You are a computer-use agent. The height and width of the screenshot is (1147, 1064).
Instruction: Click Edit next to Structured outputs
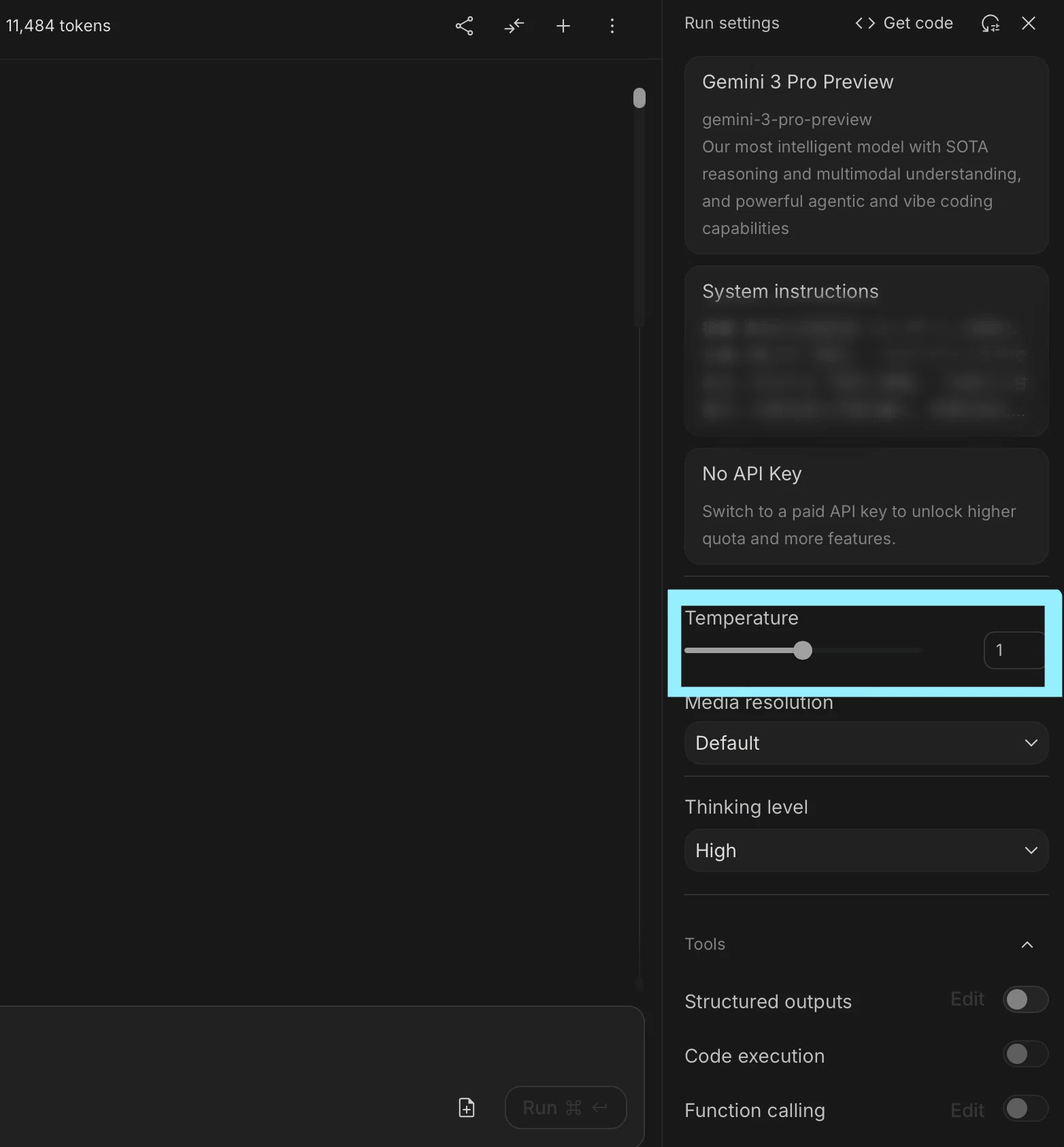point(967,999)
